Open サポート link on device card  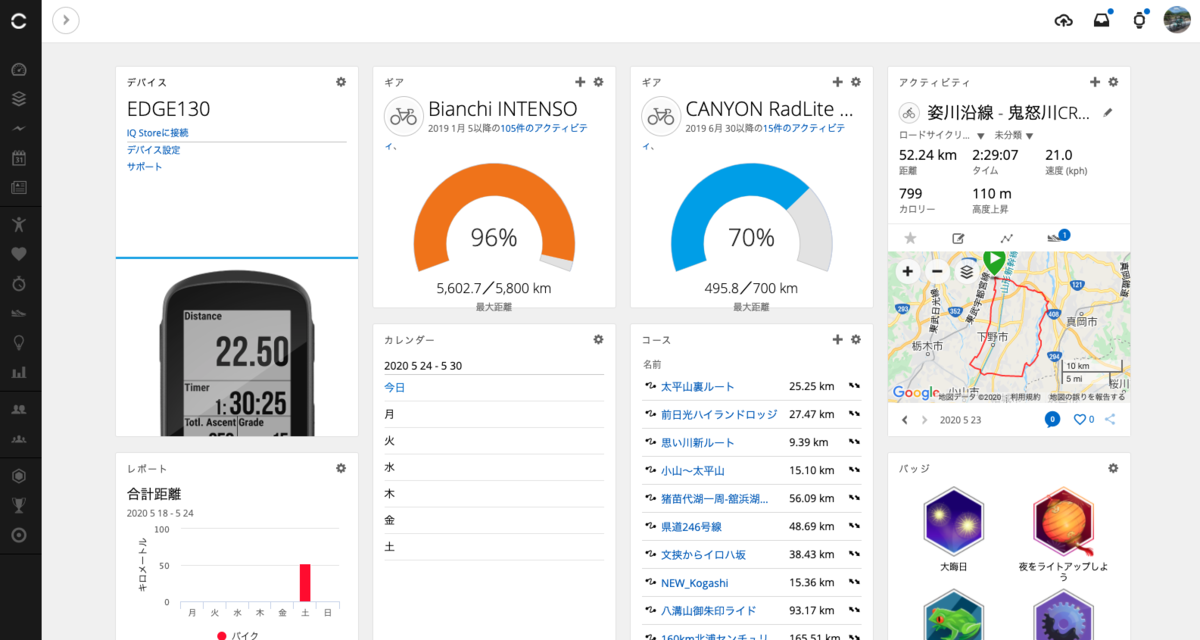coord(144,167)
